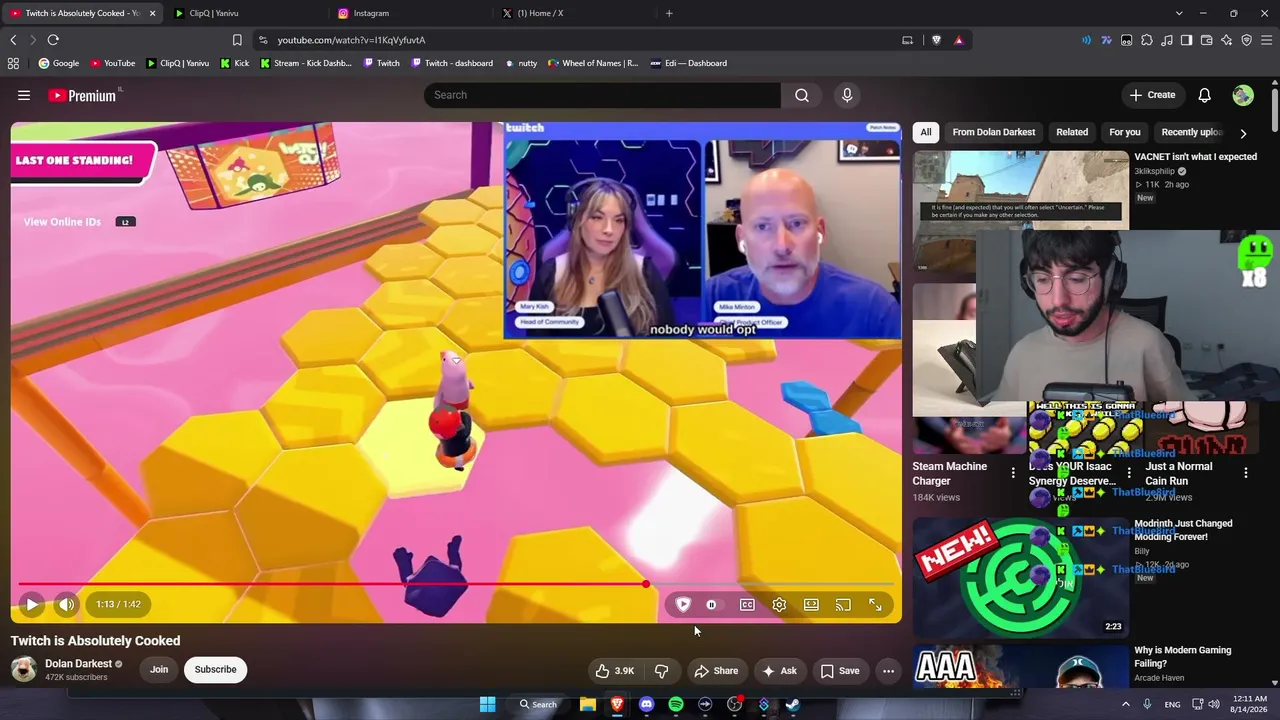The height and width of the screenshot is (720, 1280).
Task: Open the Modrinth Just Changed Modding thumbnail
Action: pos(1020,576)
